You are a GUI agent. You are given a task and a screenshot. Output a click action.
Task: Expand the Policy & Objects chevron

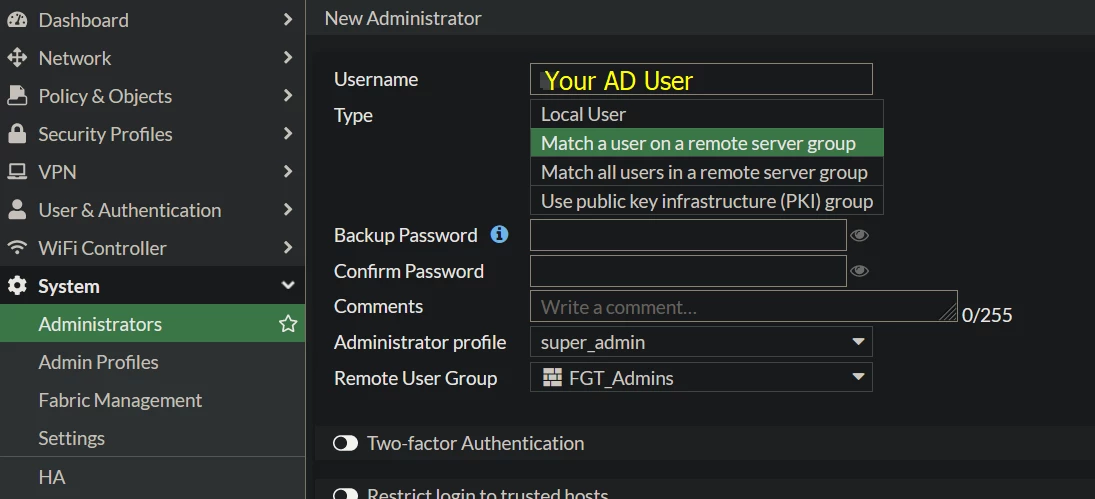pyautogui.click(x=288, y=96)
